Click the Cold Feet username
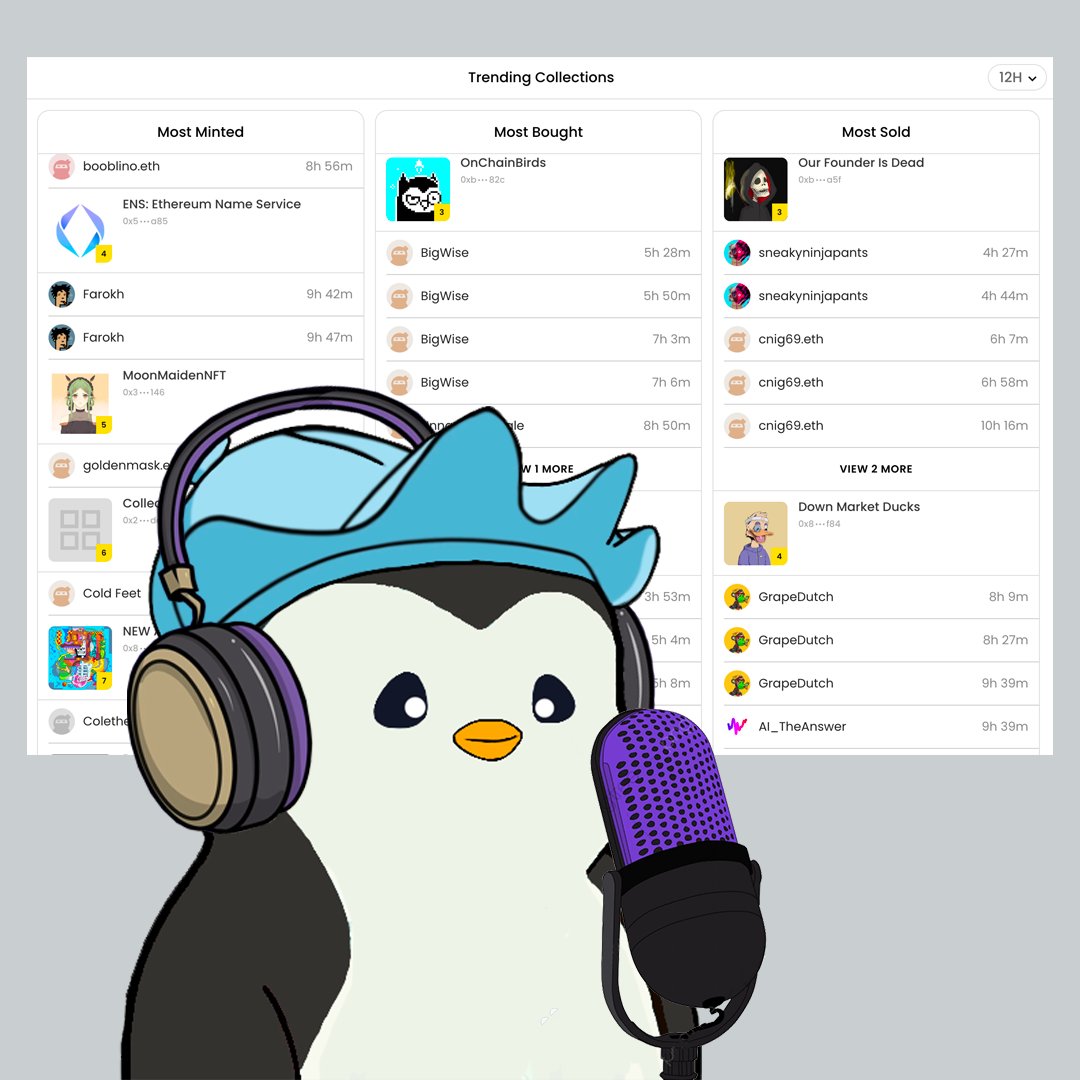The width and height of the screenshot is (1080, 1080). [112, 593]
